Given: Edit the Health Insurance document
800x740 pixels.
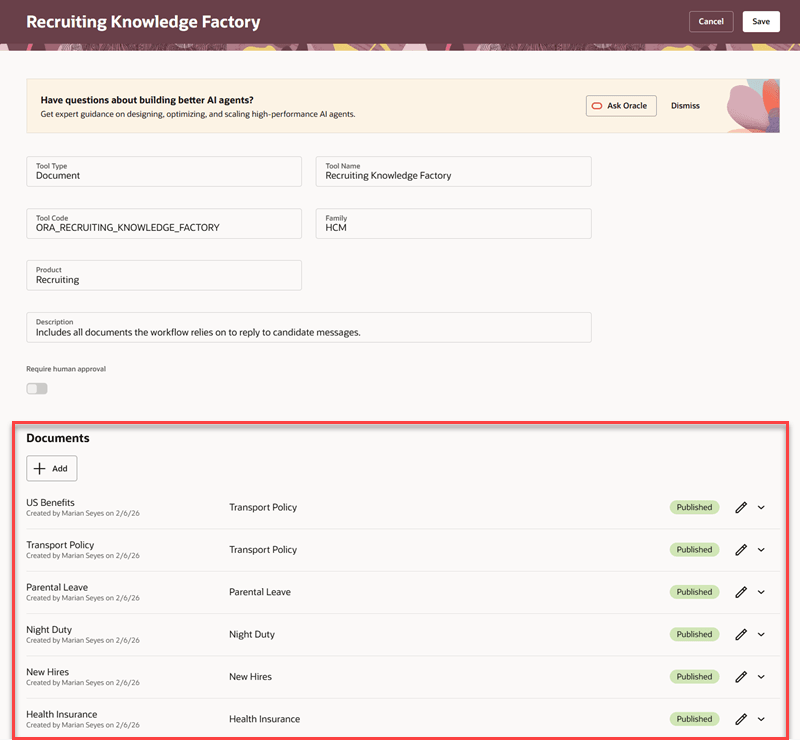Looking at the screenshot, I should pyautogui.click(x=740, y=718).
